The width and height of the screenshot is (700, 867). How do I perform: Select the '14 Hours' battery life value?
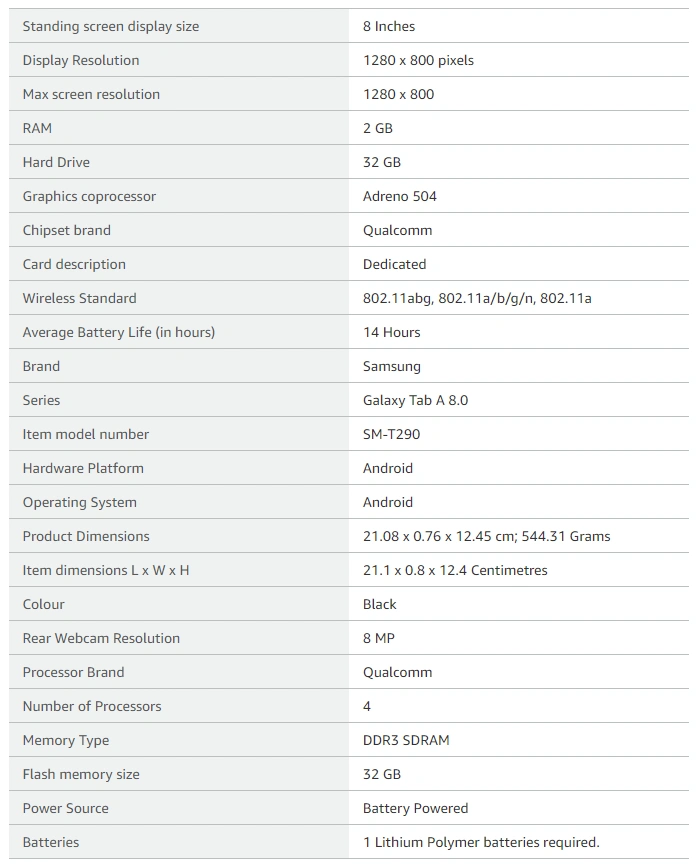tap(391, 332)
